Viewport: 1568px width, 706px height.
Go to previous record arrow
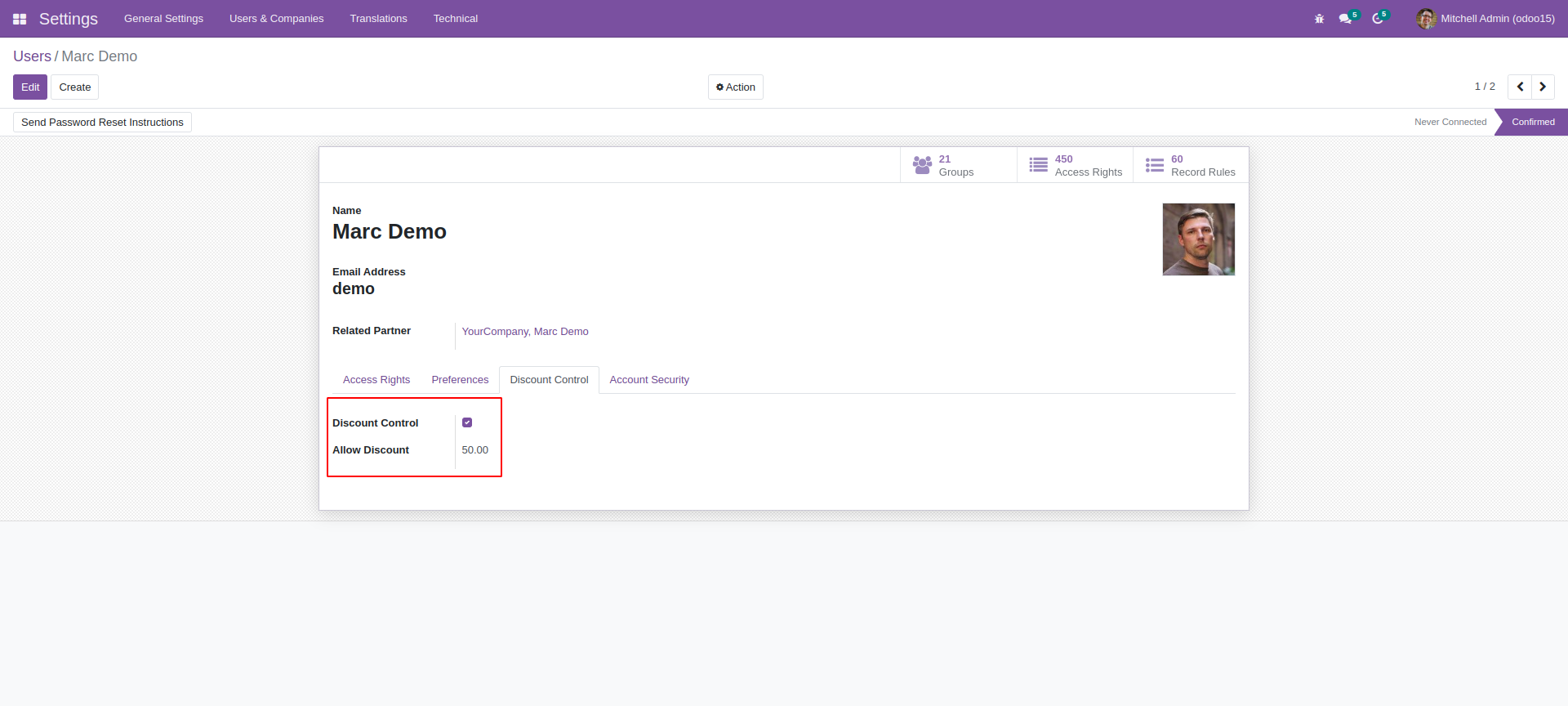coord(1520,87)
